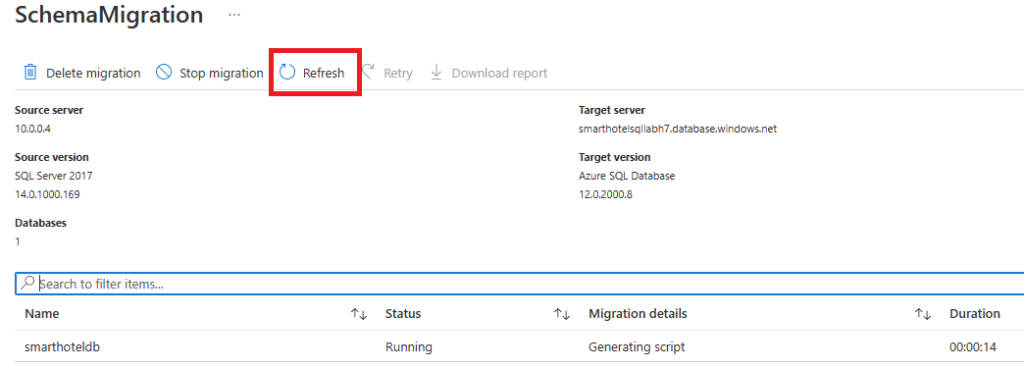Select the source server address 10.0.0.4

point(33,129)
